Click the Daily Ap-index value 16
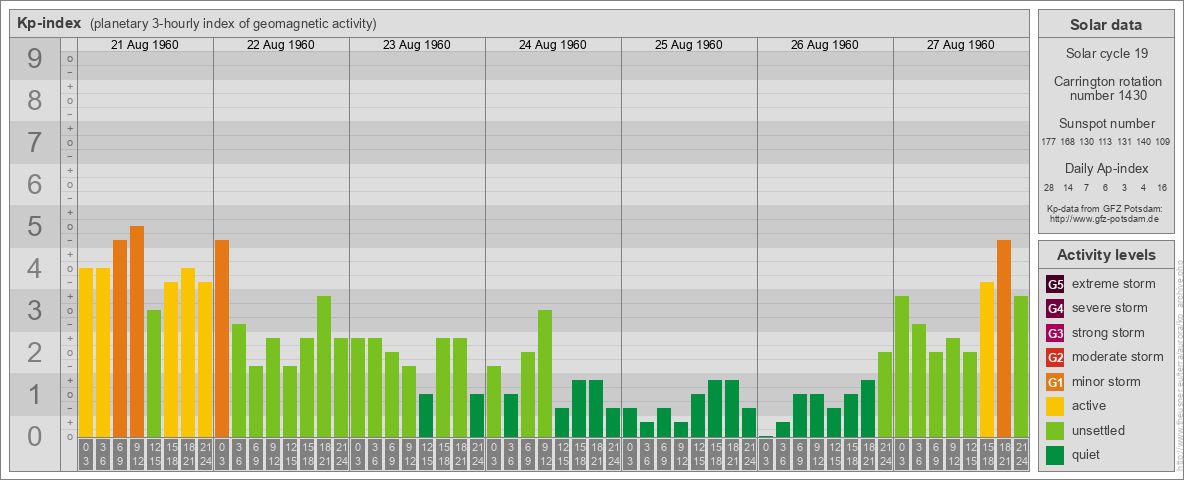 click(1164, 187)
